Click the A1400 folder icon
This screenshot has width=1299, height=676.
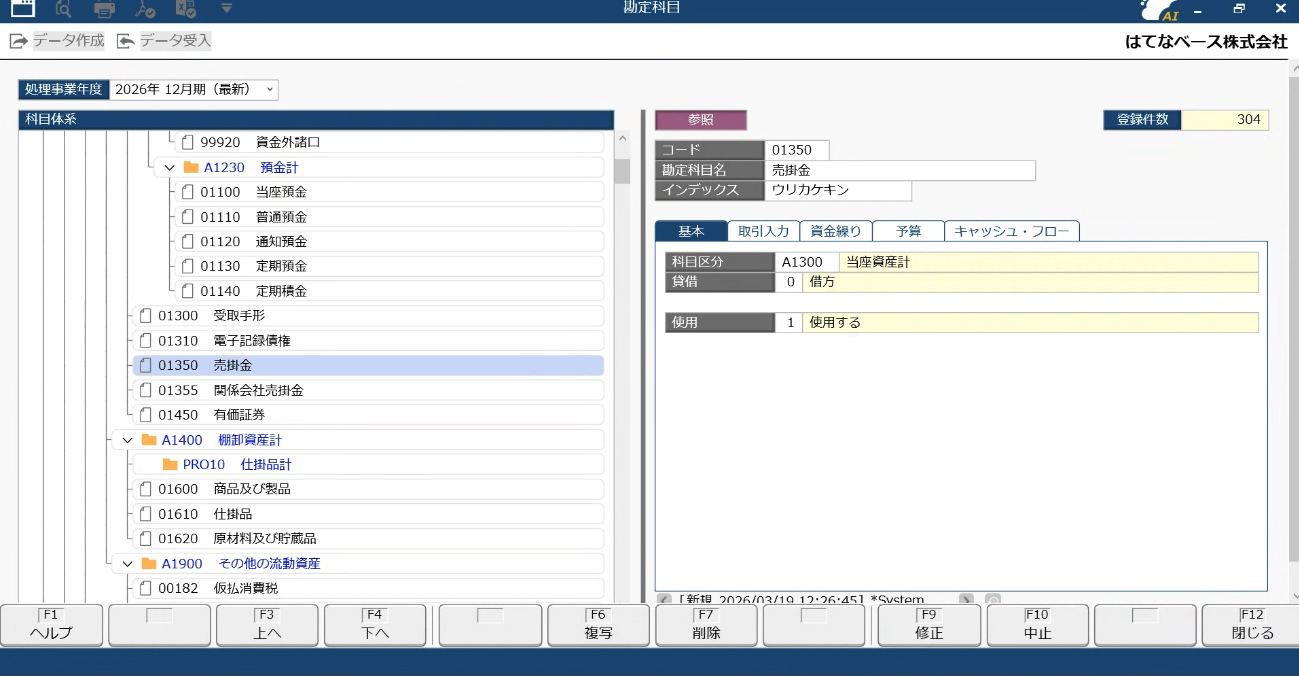pyautogui.click(x=149, y=440)
